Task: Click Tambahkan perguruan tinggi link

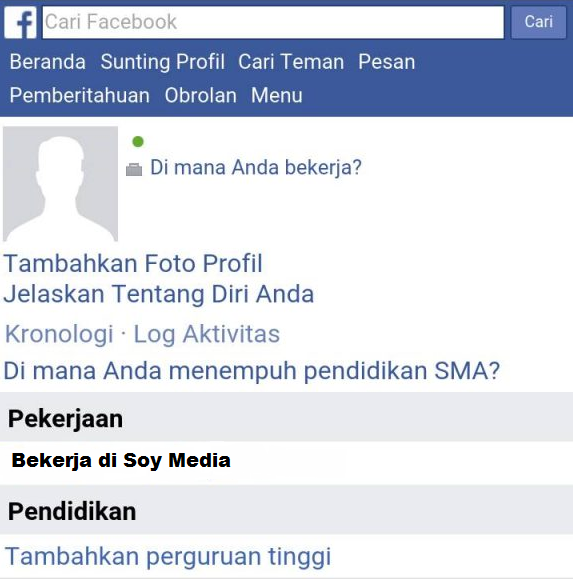Action: click(168, 556)
